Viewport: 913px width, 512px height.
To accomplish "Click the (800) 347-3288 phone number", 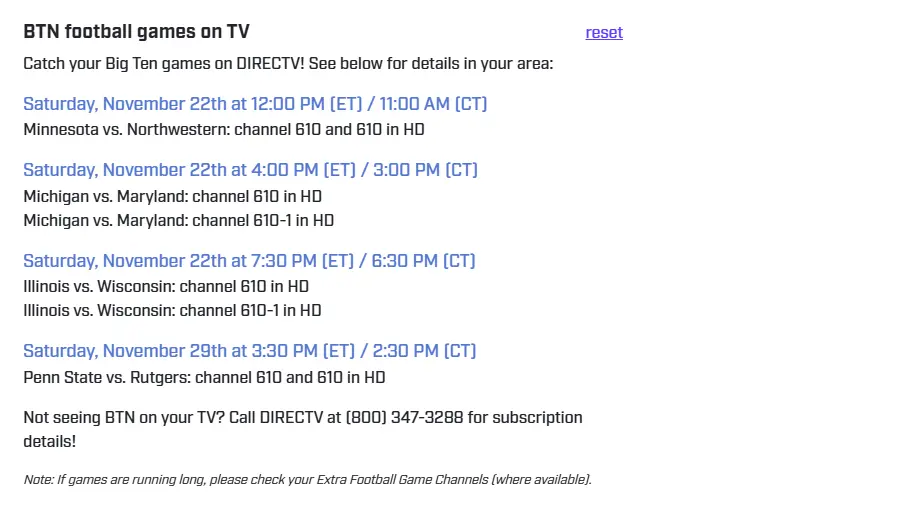I will click(x=404, y=417).
